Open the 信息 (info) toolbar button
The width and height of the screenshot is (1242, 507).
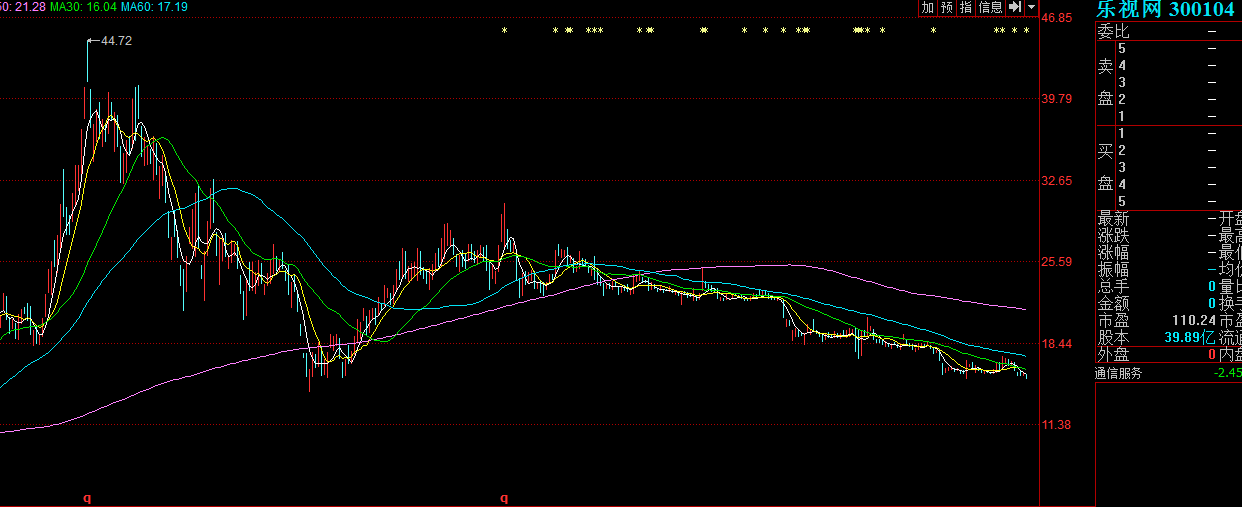click(990, 7)
